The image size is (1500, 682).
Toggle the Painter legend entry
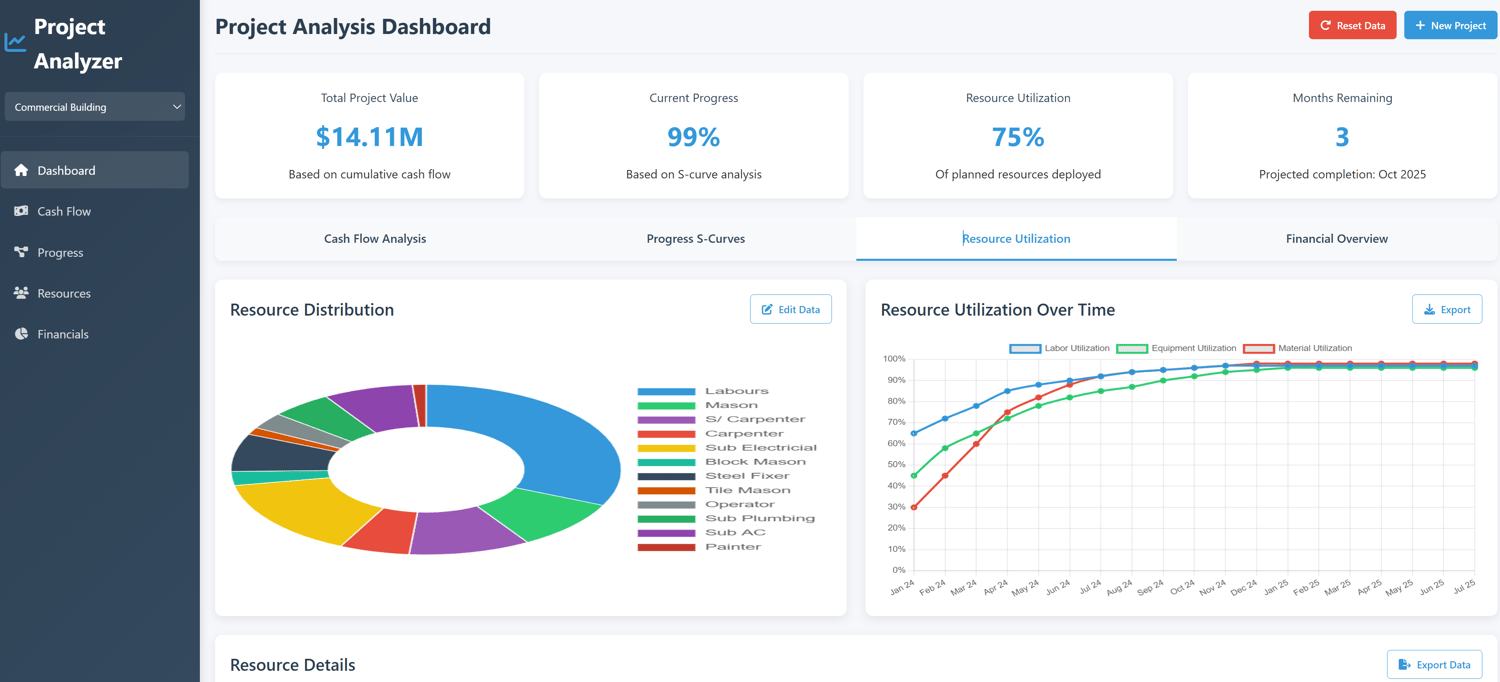[700, 547]
